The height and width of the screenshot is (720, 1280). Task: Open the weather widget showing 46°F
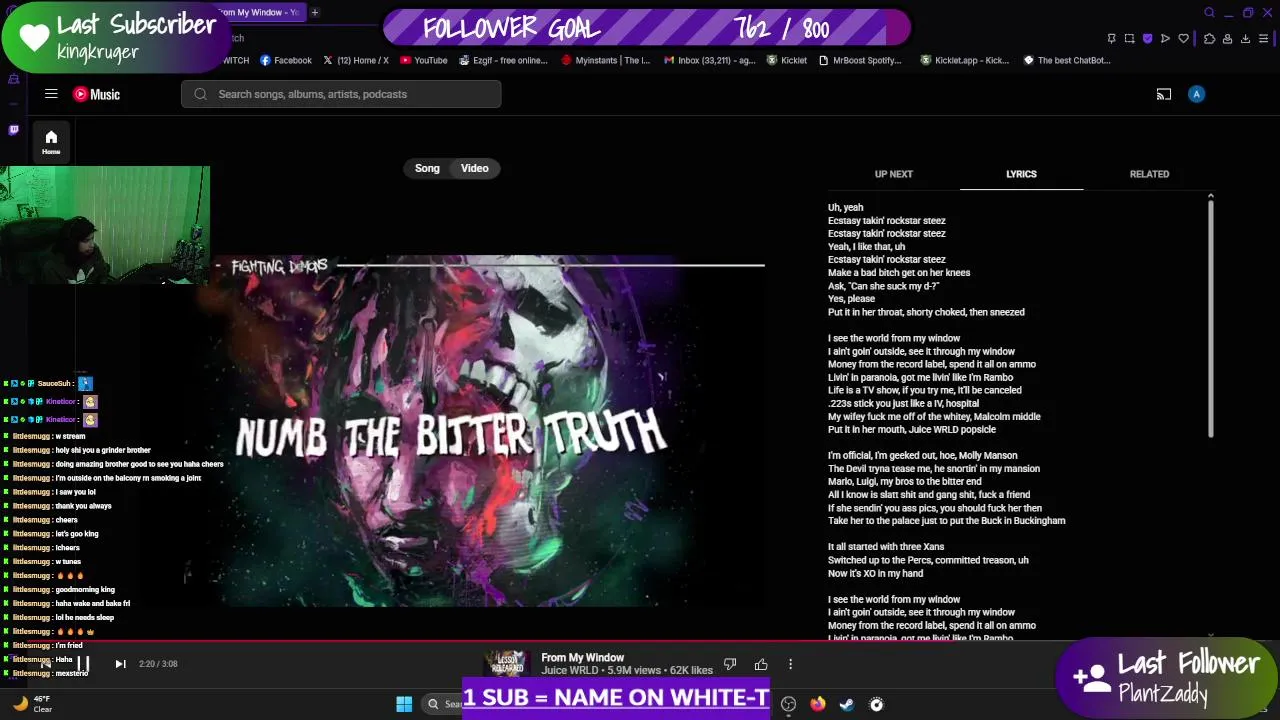point(33,704)
